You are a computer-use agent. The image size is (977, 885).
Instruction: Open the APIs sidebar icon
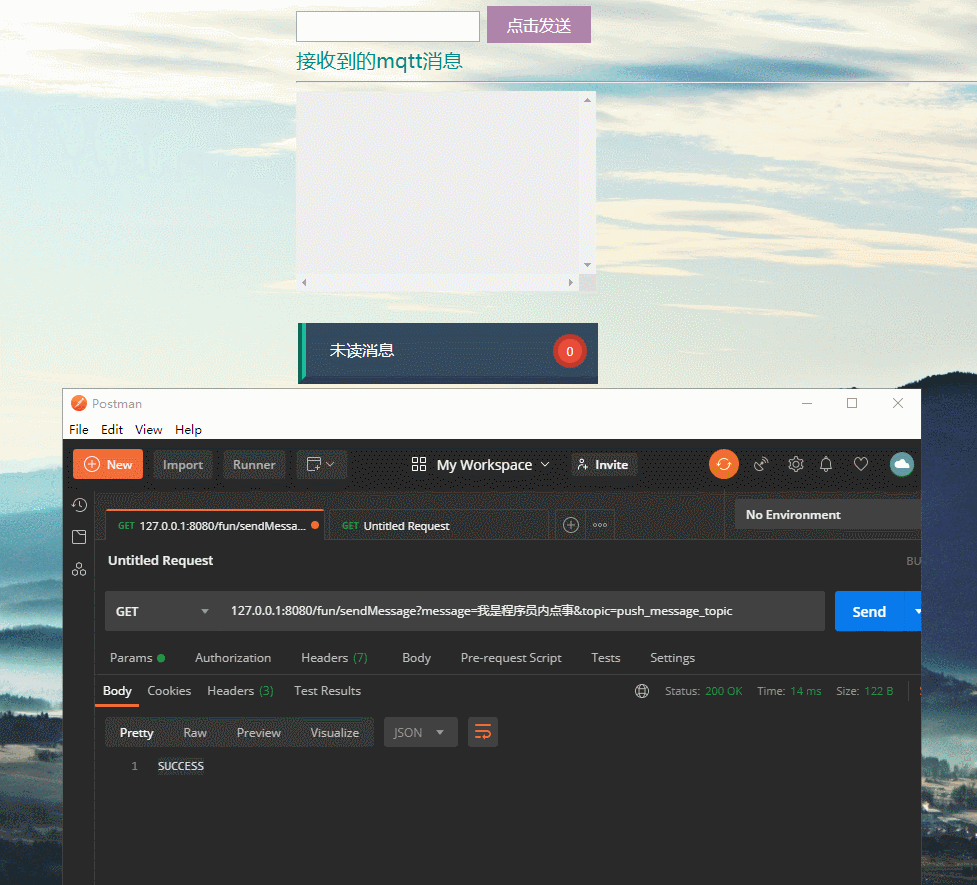pyautogui.click(x=79, y=569)
